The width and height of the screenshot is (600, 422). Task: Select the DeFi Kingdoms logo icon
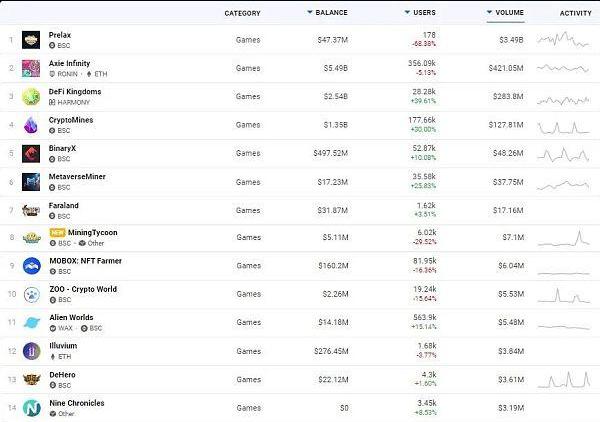(31, 96)
